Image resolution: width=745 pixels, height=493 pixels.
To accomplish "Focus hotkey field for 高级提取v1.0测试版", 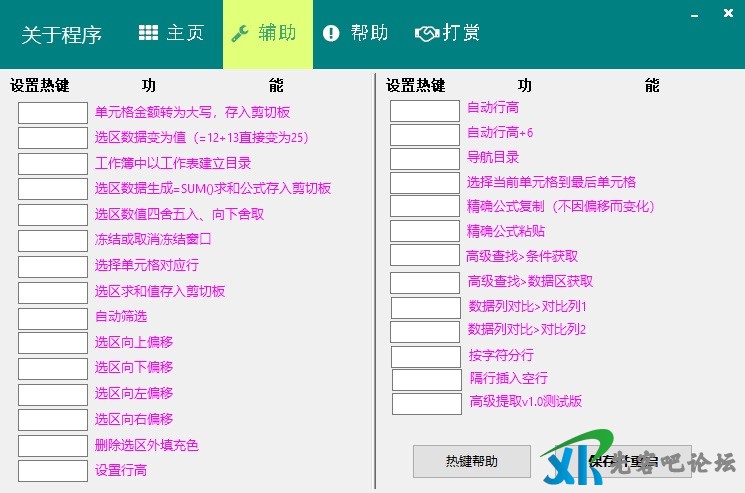I will pyautogui.click(x=426, y=403).
